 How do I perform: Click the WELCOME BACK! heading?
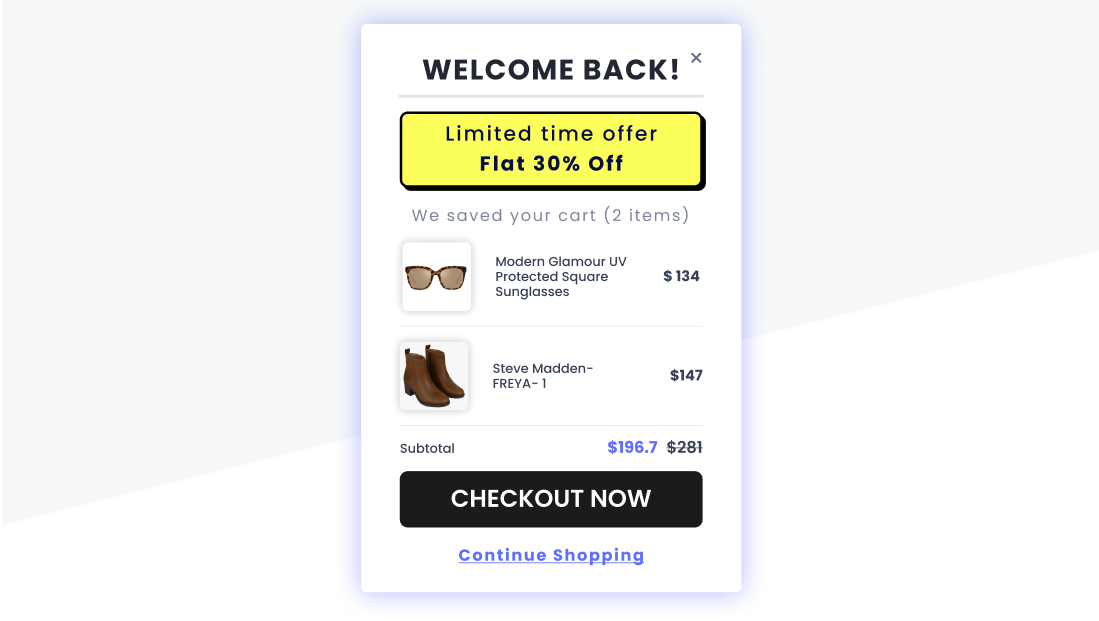551,70
